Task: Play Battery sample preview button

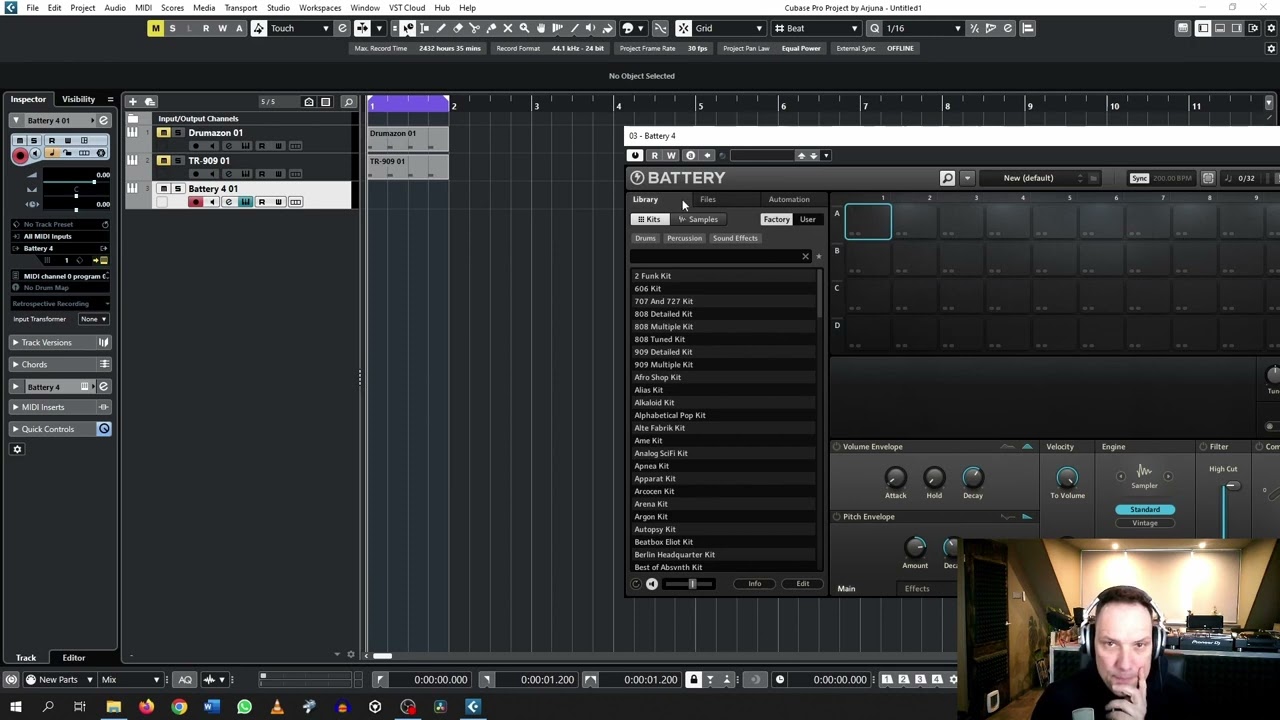Action: tap(652, 584)
